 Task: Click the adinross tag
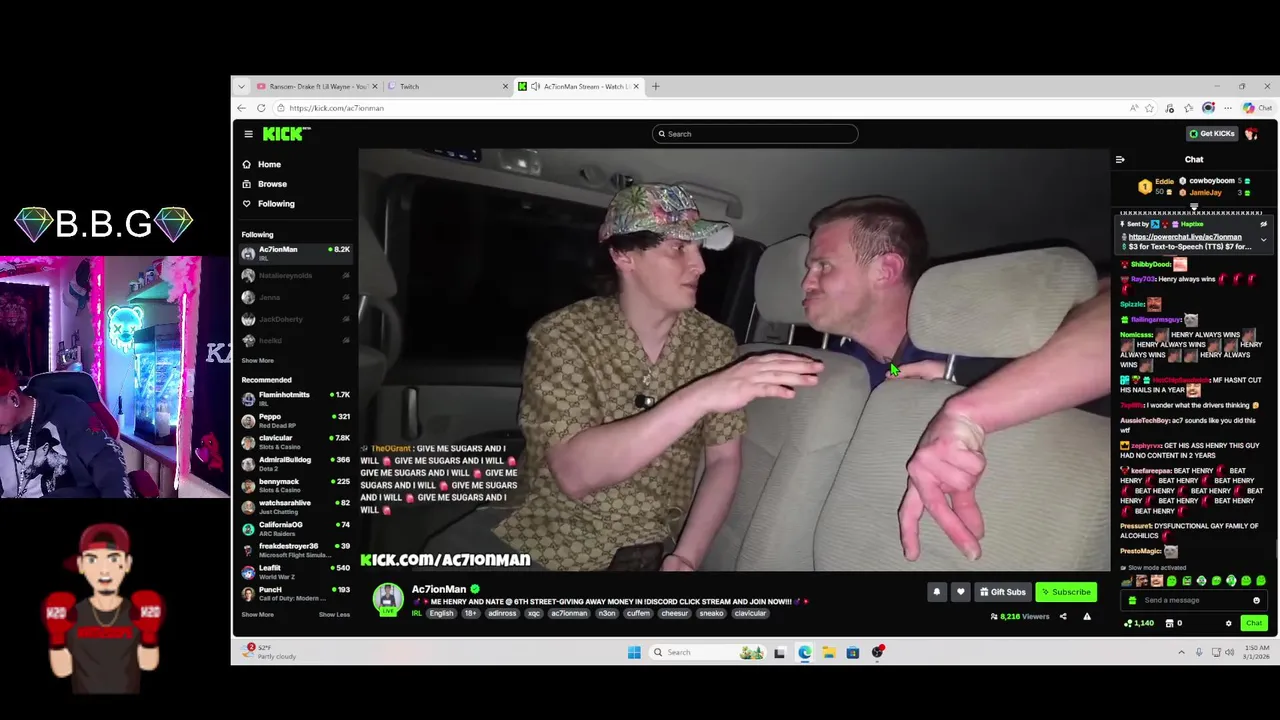pos(502,614)
